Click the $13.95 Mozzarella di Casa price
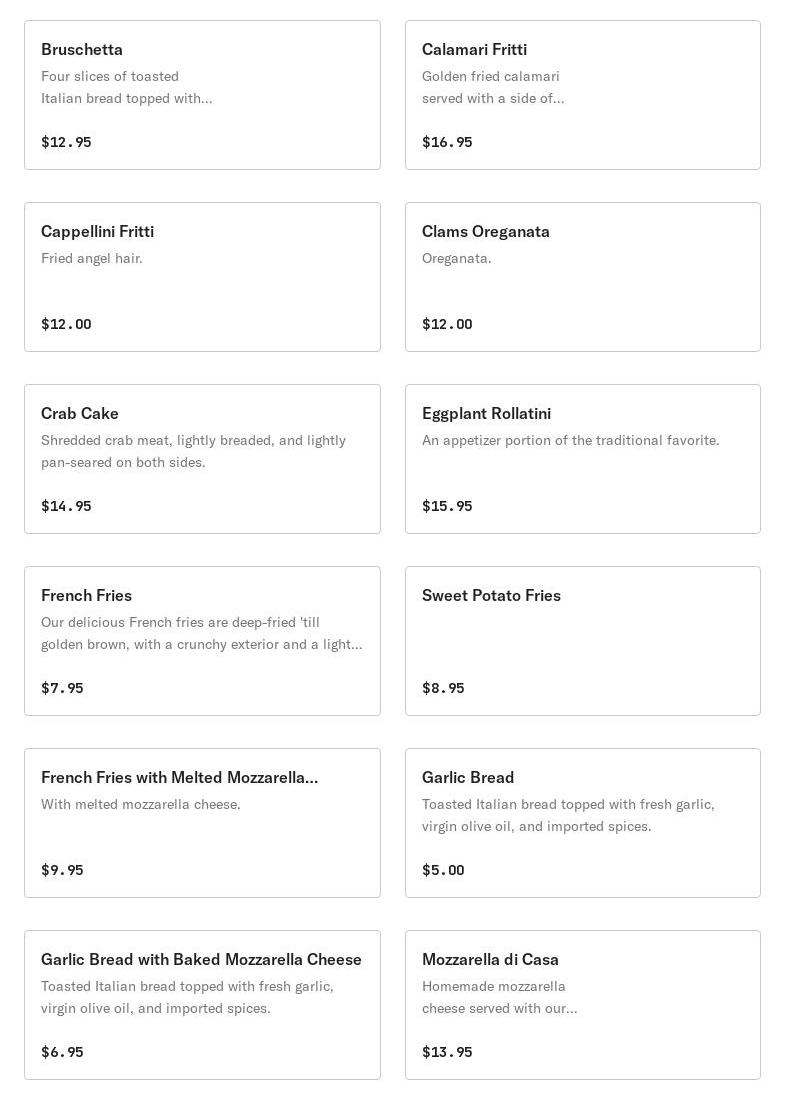Image resolution: width=785 pixels, height=1097 pixels. (447, 1052)
